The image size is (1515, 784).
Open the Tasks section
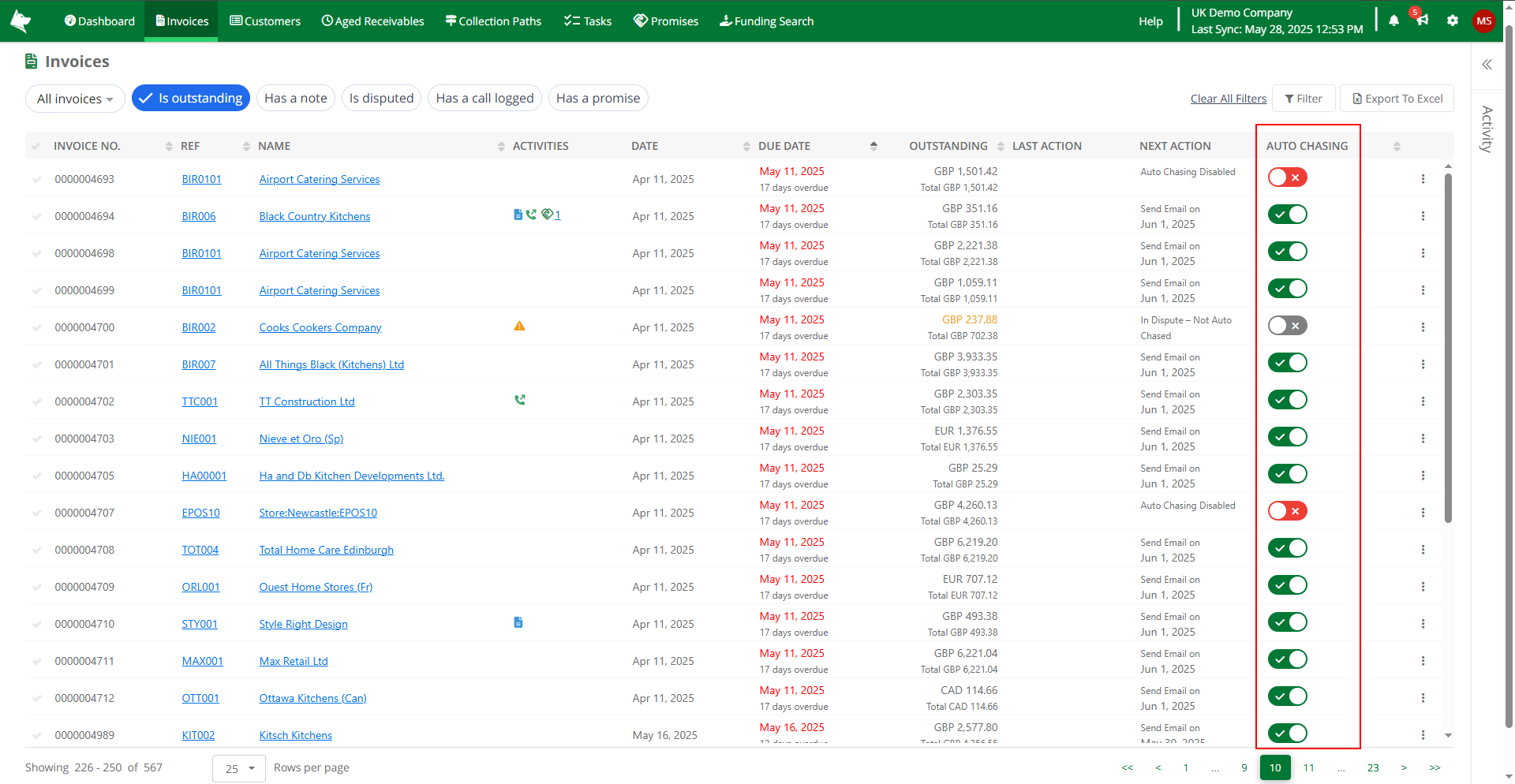[x=588, y=21]
